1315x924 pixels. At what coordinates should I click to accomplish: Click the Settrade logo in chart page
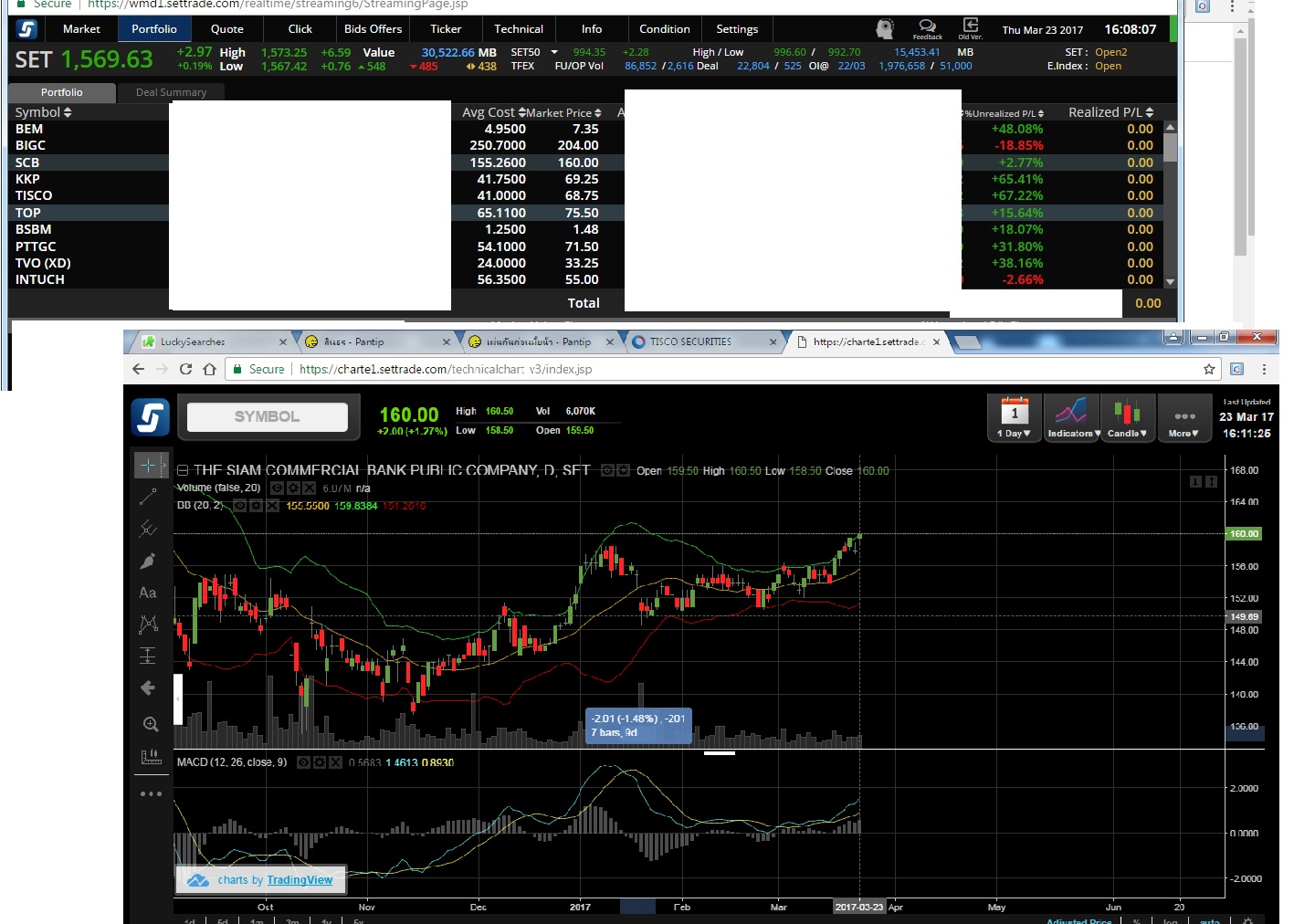(x=149, y=417)
